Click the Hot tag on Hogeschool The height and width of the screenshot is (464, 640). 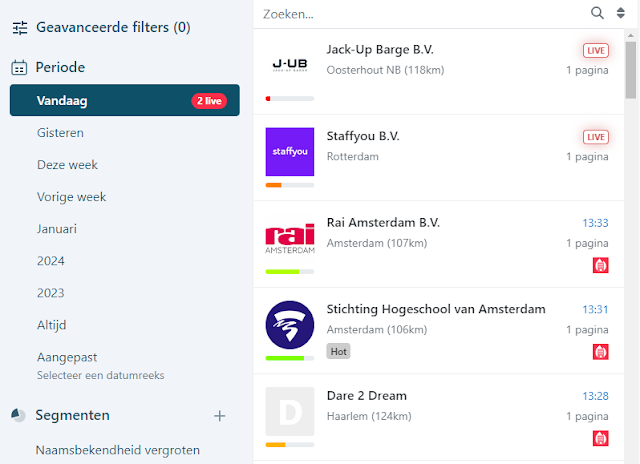338,352
